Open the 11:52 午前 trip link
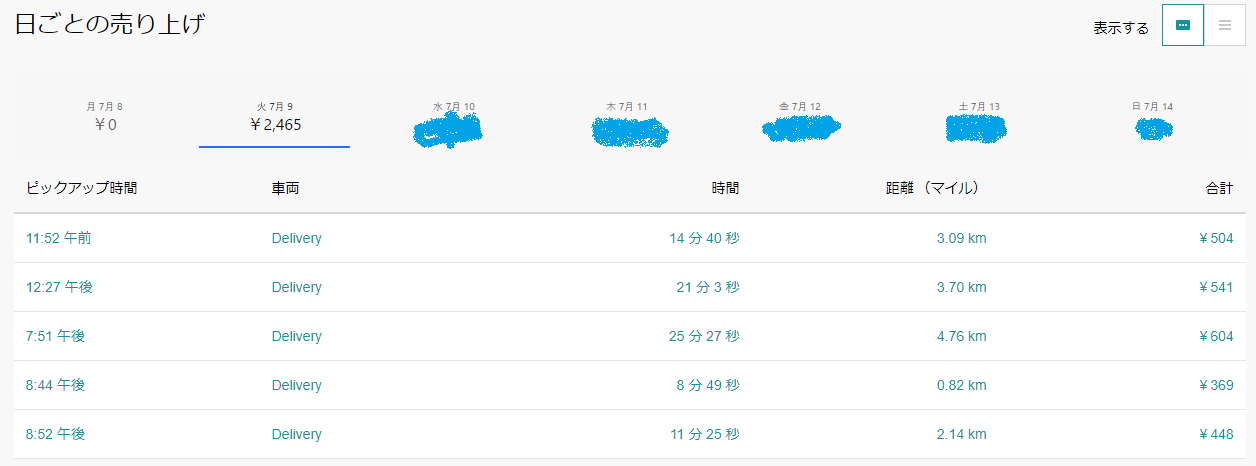 [59, 238]
